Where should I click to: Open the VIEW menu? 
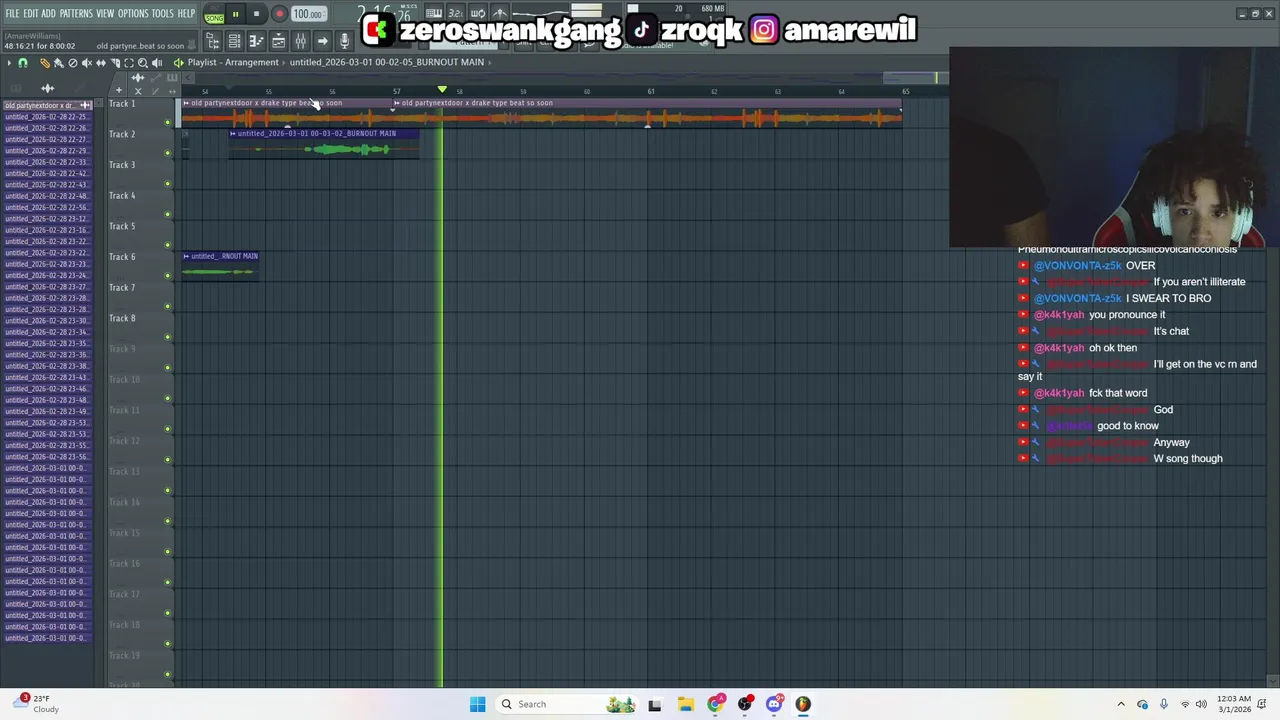(x=105, y=14)
